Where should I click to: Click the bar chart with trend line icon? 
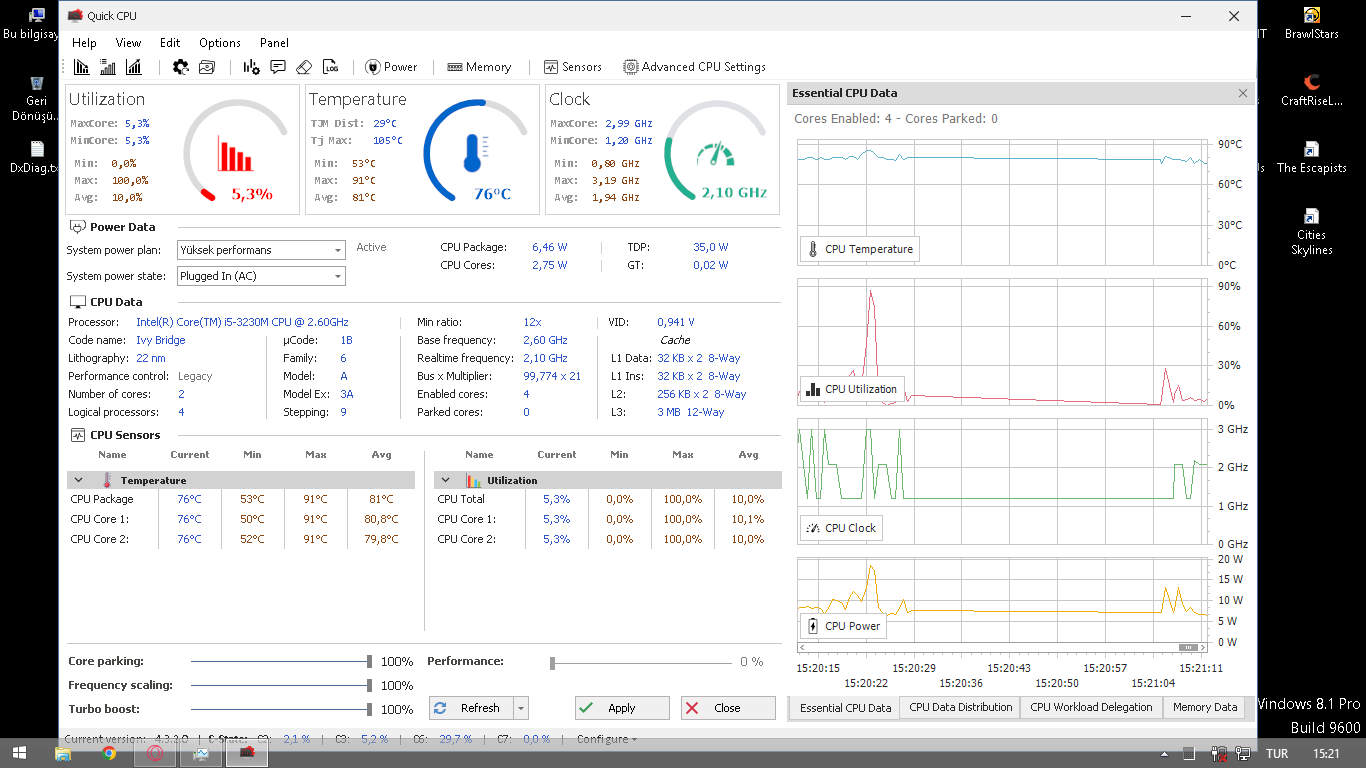[x=133, y=67]
